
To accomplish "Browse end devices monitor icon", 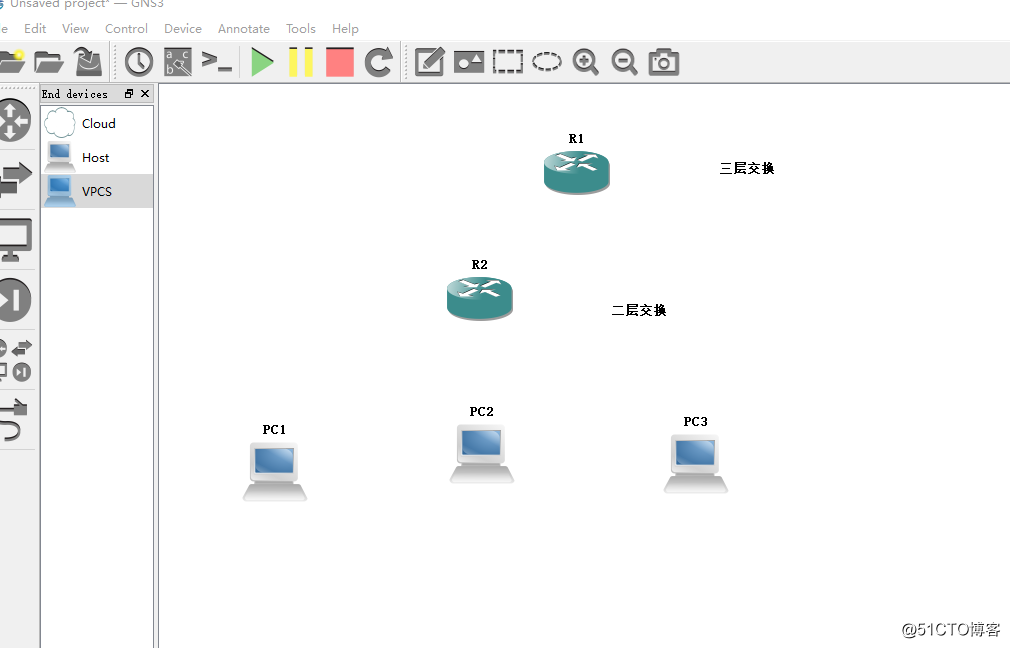I will point(15,240).
